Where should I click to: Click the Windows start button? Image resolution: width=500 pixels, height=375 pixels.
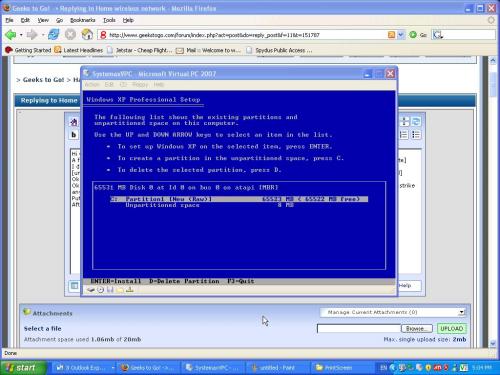click(23, 368)
